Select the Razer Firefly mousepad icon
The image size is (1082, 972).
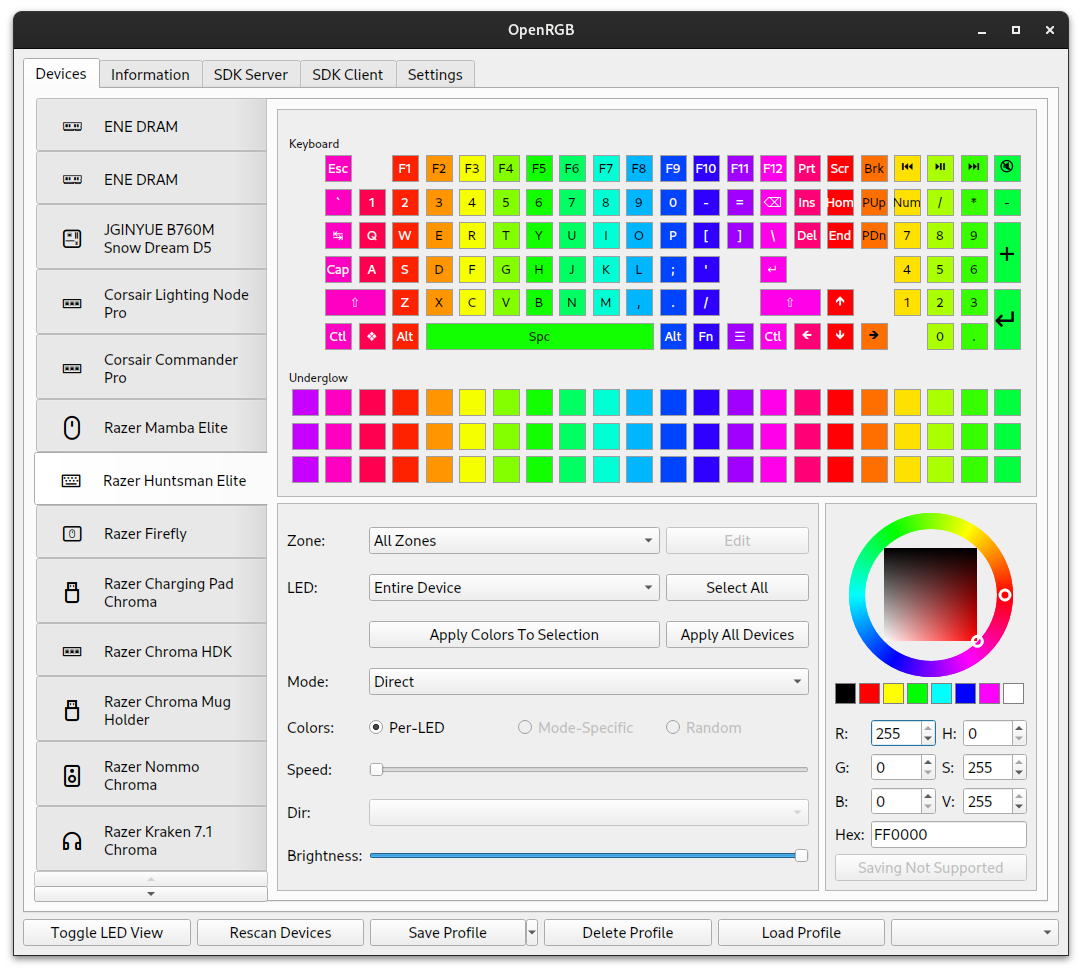pos(70,533)
